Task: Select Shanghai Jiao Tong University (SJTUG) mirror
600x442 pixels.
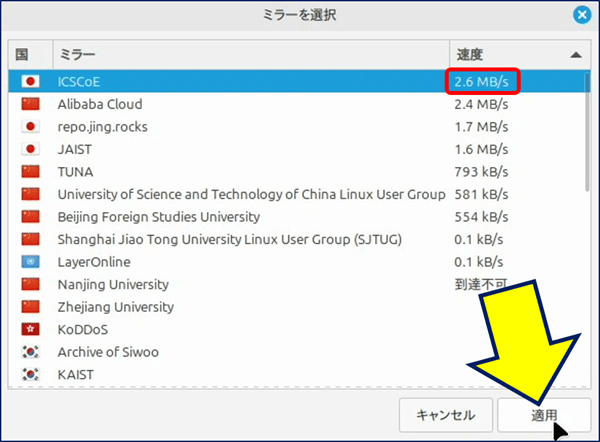Action: (x=297, y=240)
